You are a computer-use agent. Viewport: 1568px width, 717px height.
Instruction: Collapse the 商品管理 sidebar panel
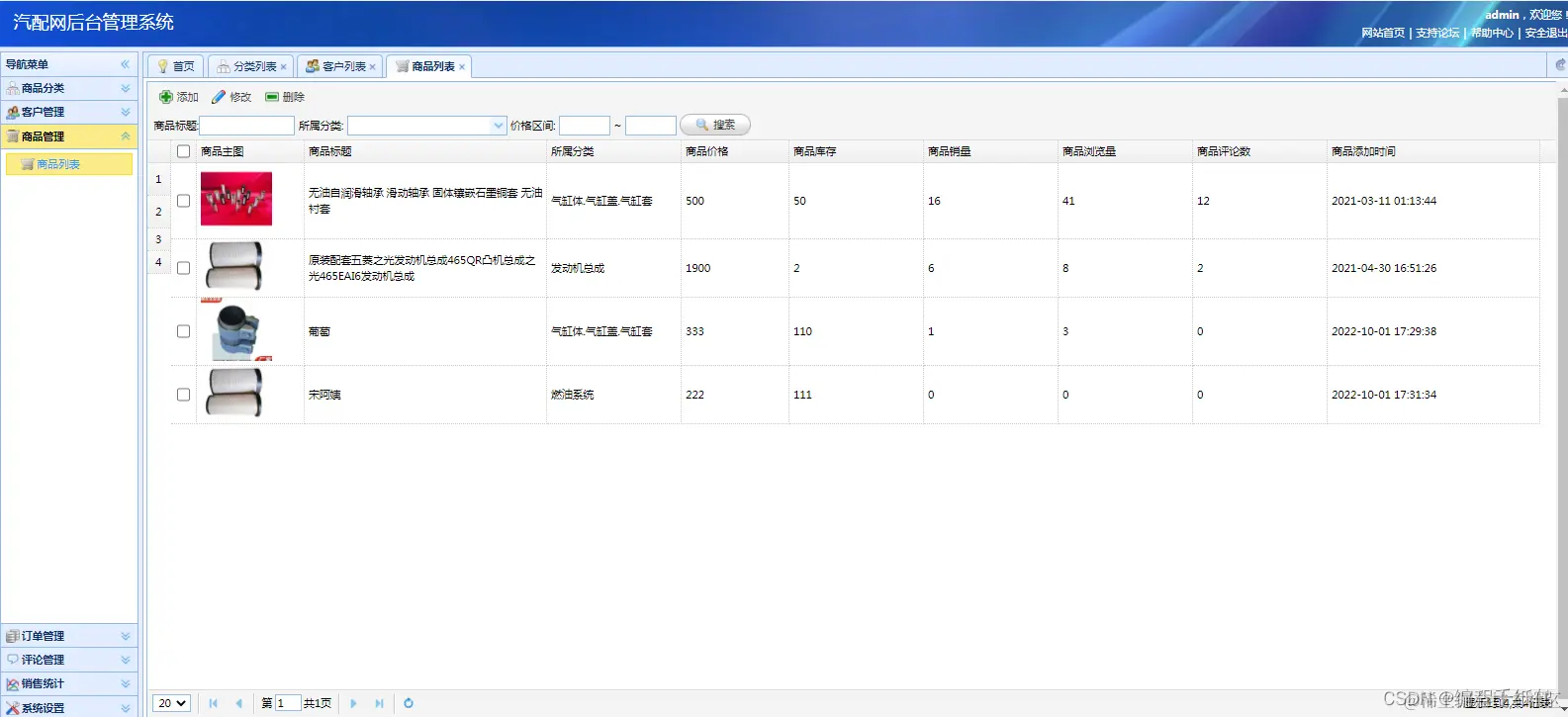click(126, 136)
